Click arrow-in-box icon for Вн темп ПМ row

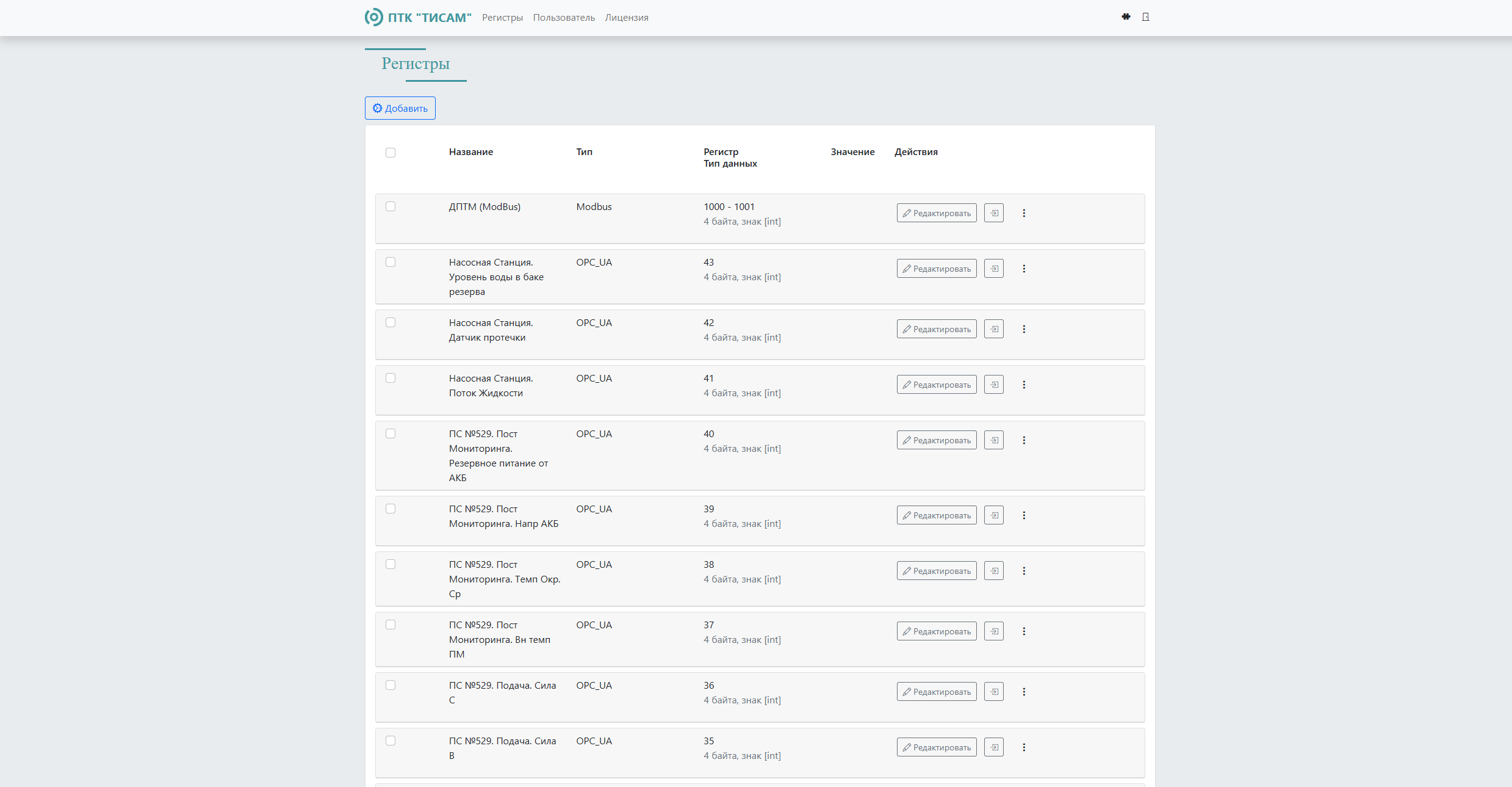tap(994, 631)
